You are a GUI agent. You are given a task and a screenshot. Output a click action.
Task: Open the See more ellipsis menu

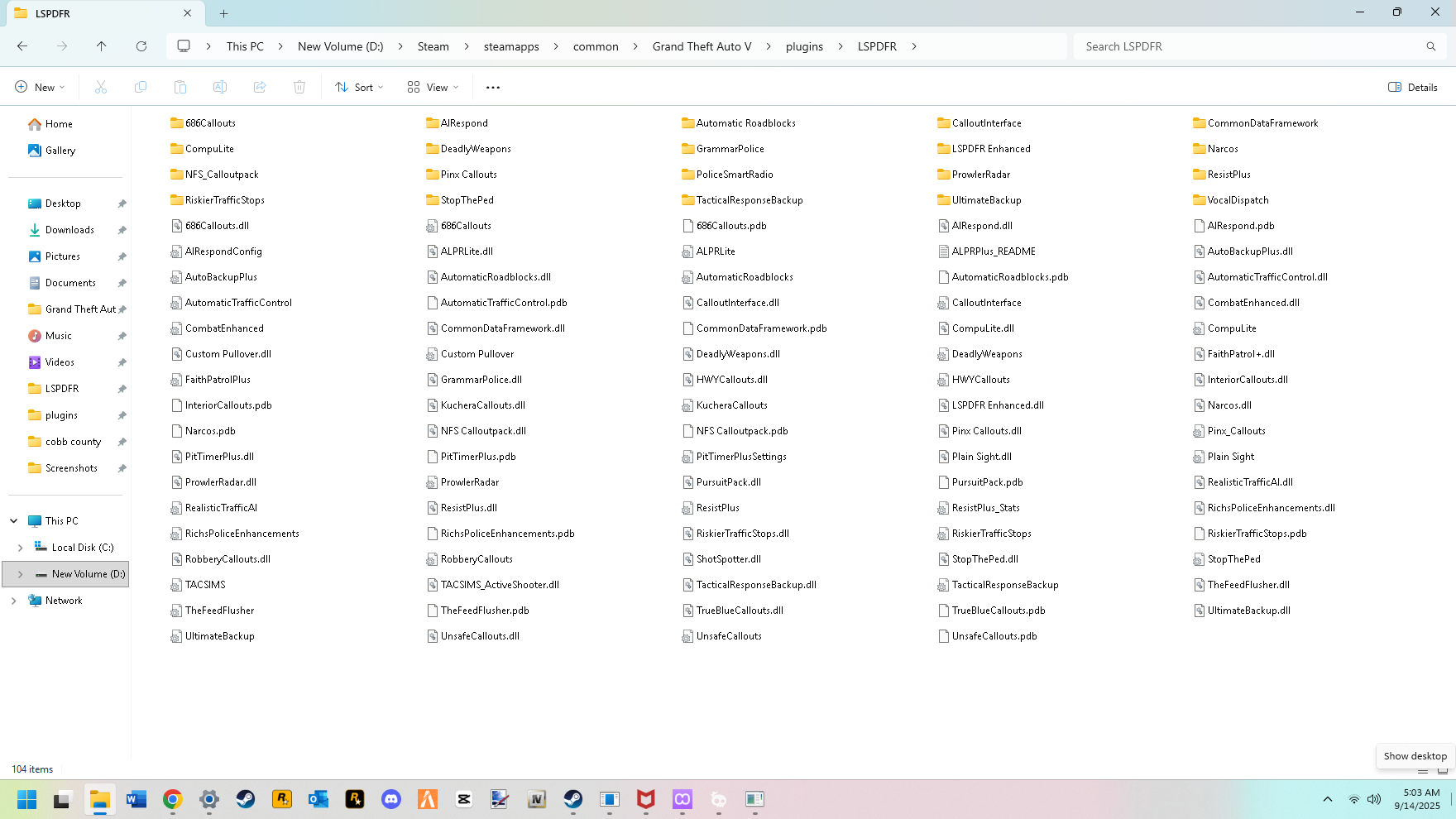click(x=493, y=87)
